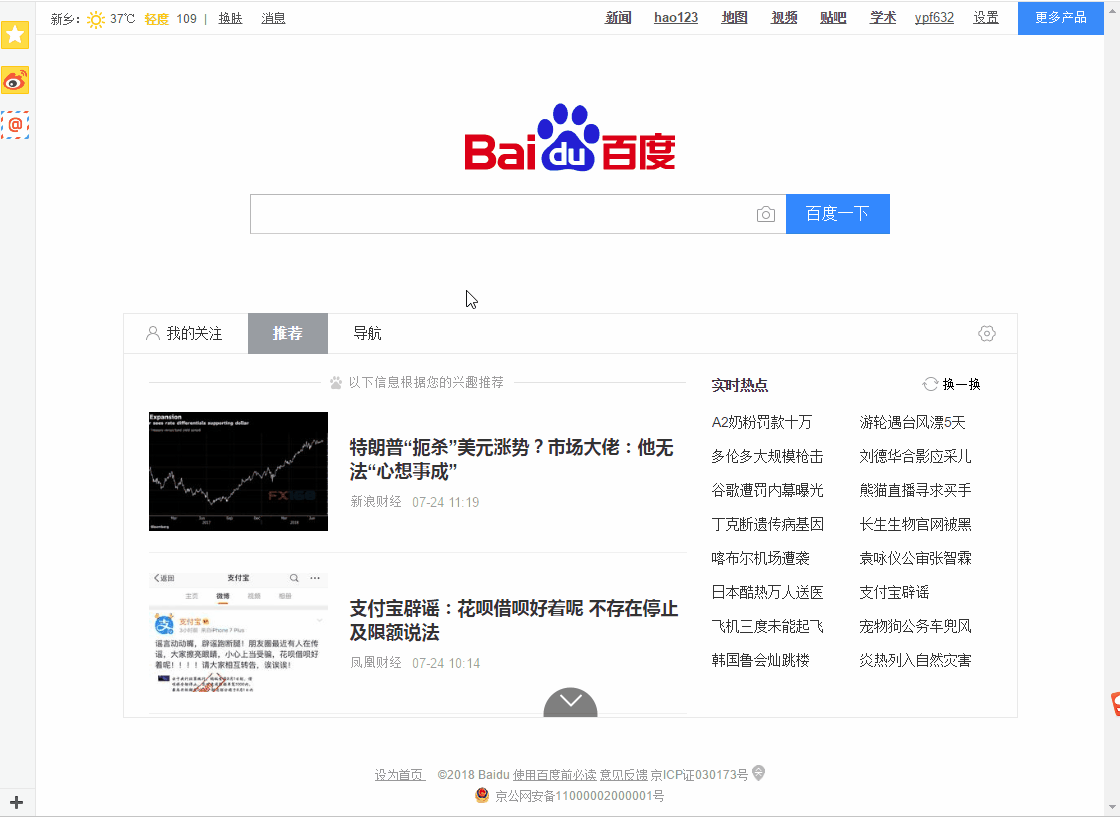Open hot topic 多伦多大规模枪击
Viewport: 1120px width, 817px height.
point(767,456)
